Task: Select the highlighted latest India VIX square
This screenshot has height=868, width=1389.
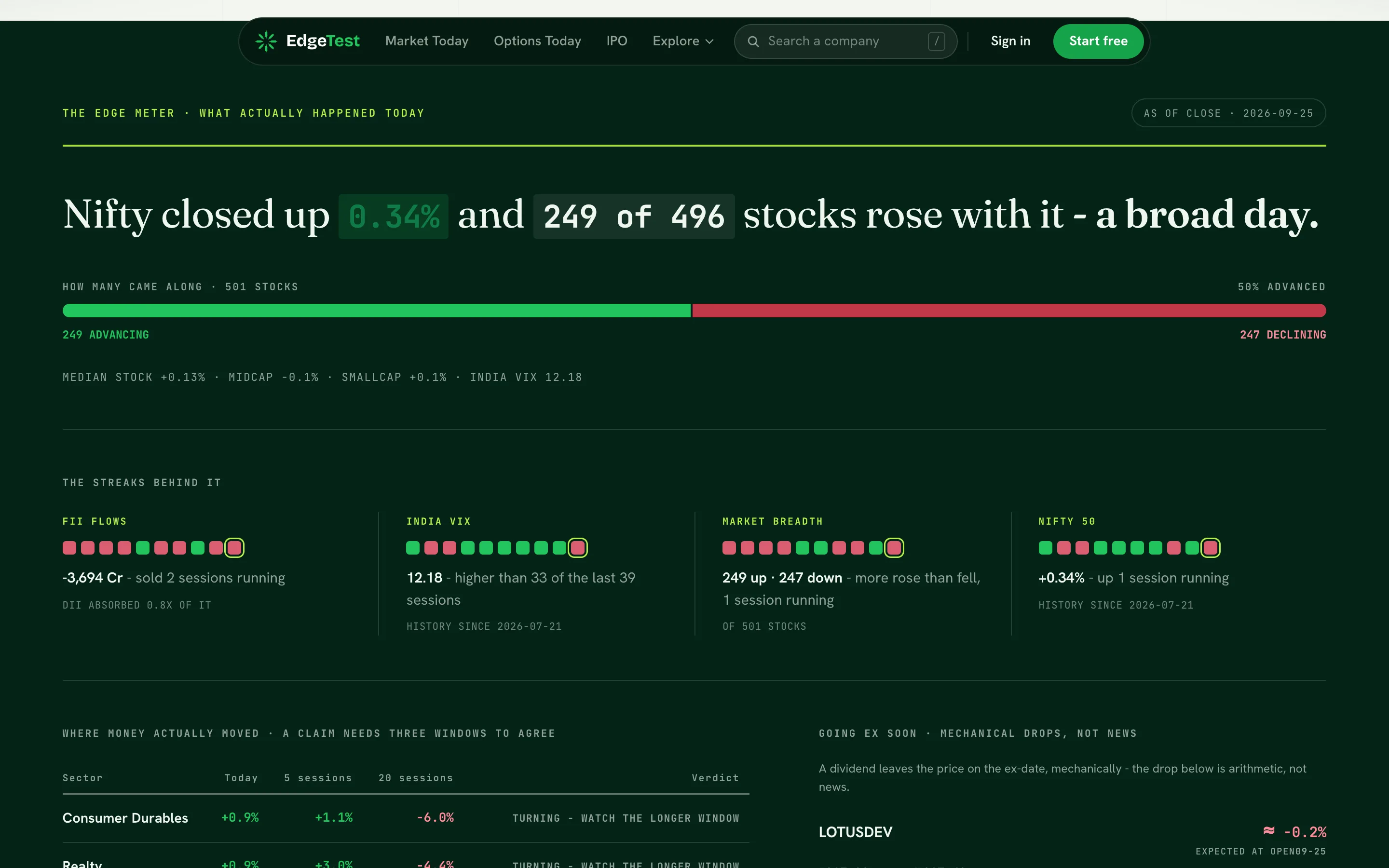Action: [x=577, y=548]
